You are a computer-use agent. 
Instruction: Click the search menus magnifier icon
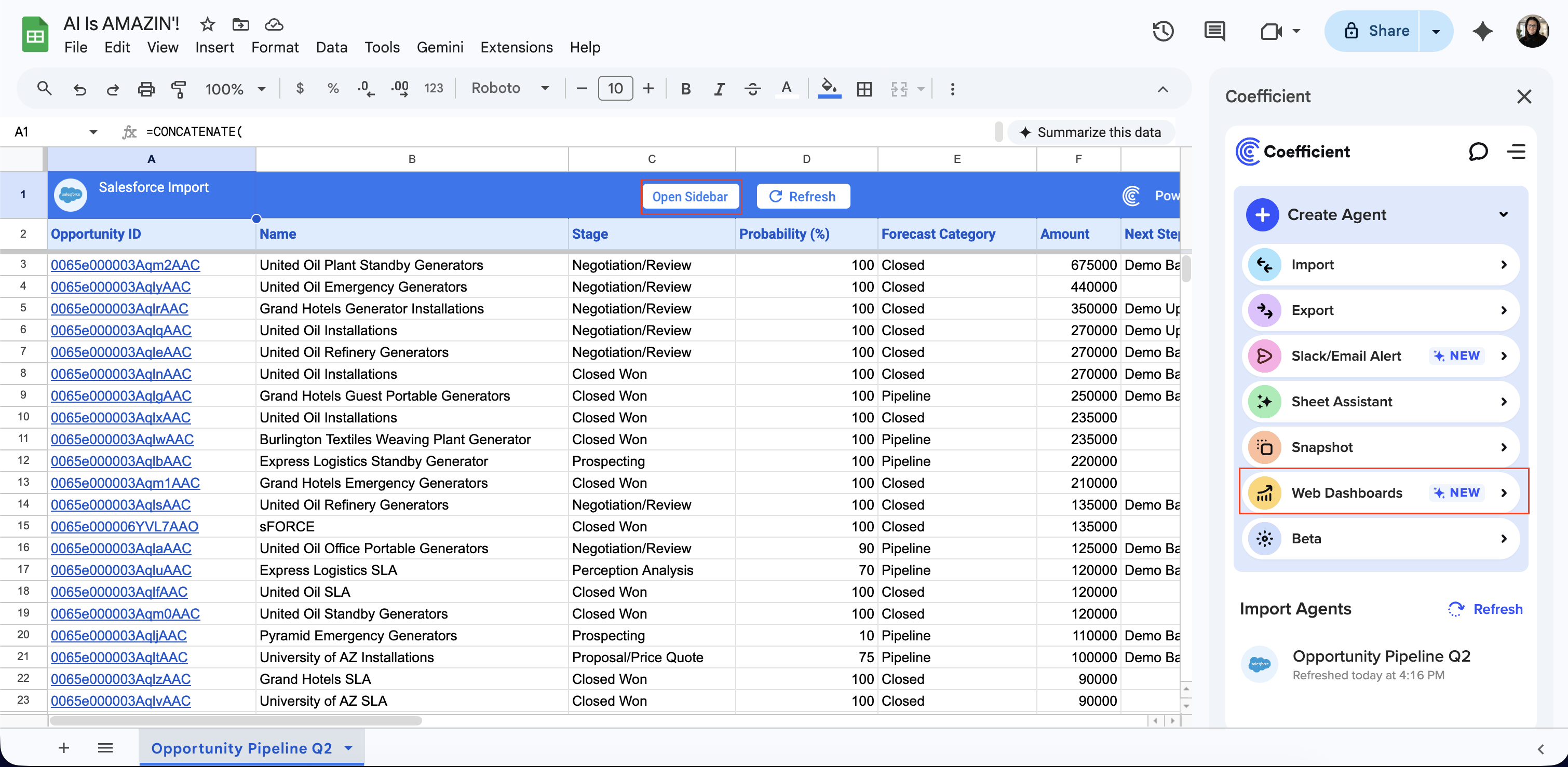(x=44, y=89)
